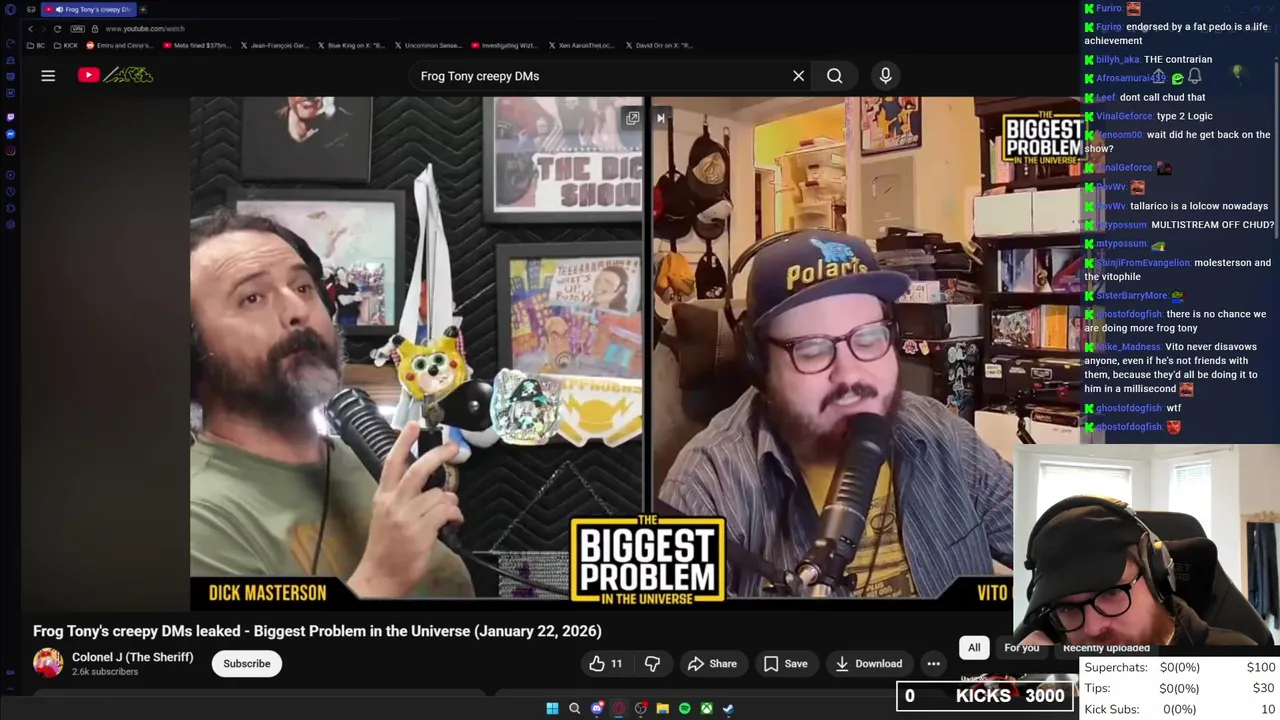The image size is (1280, 720).
Task: Click the Colonel J channel avatar
Action: click(48, 663)
